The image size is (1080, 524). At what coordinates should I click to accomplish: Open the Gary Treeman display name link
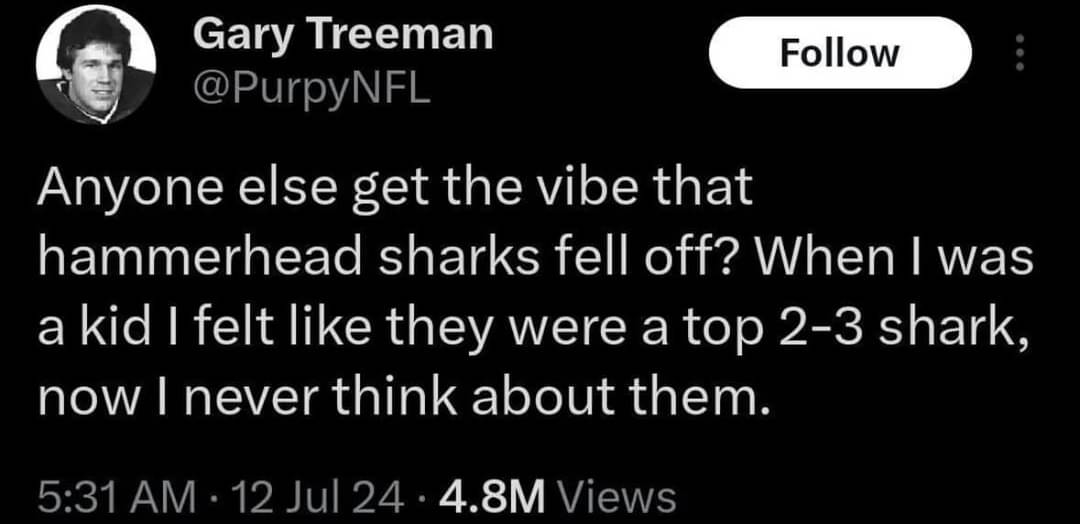342,34
